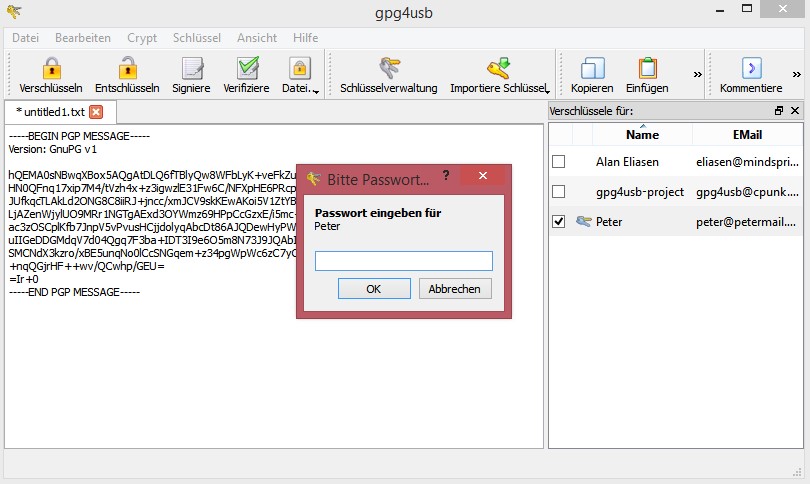Screen dimensions: 810x484
Task: Open Schlüsselverwaltung key management
Action: click(388, 68)
